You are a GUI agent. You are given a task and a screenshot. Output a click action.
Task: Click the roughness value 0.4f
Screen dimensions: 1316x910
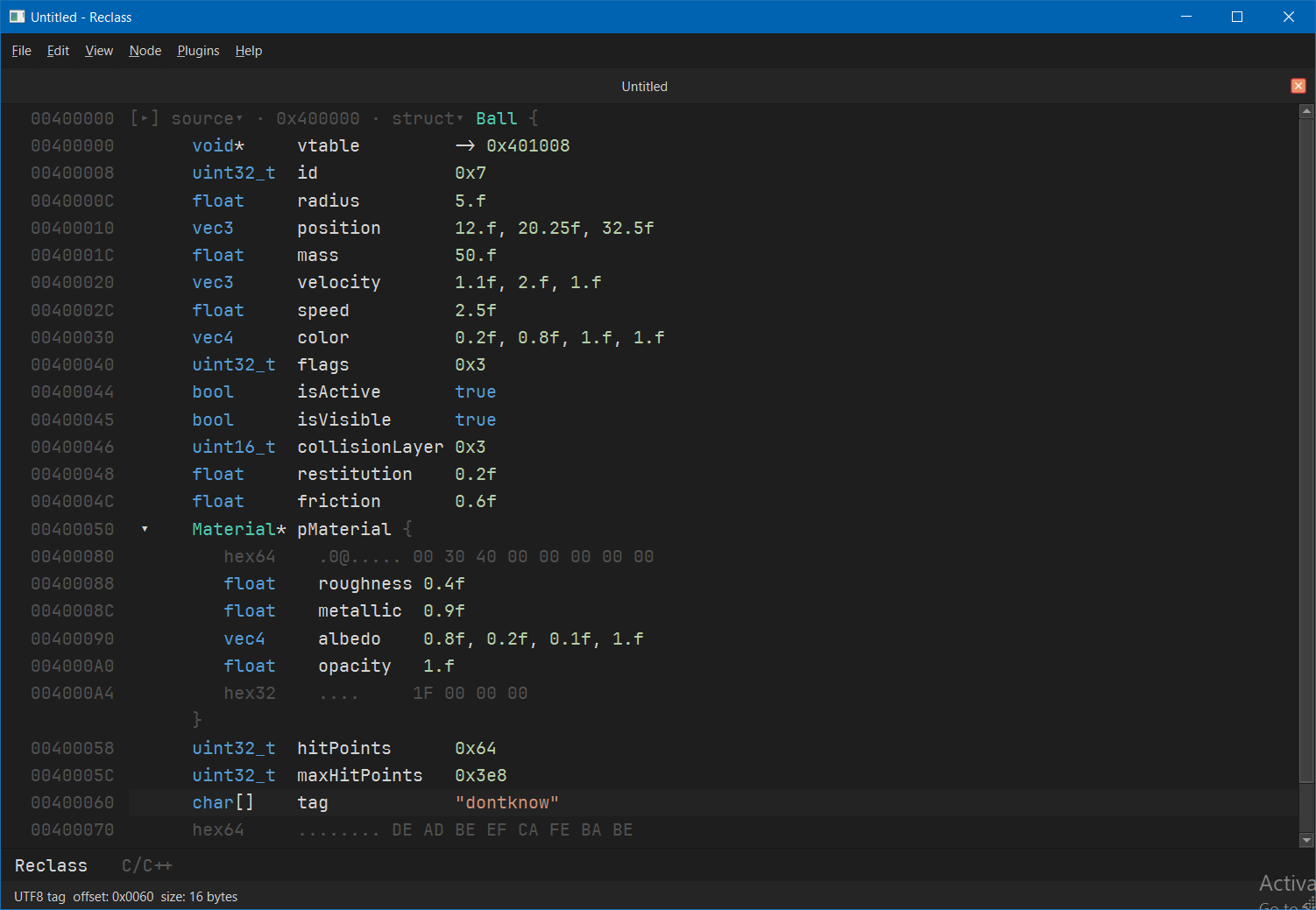pos(444,583)
